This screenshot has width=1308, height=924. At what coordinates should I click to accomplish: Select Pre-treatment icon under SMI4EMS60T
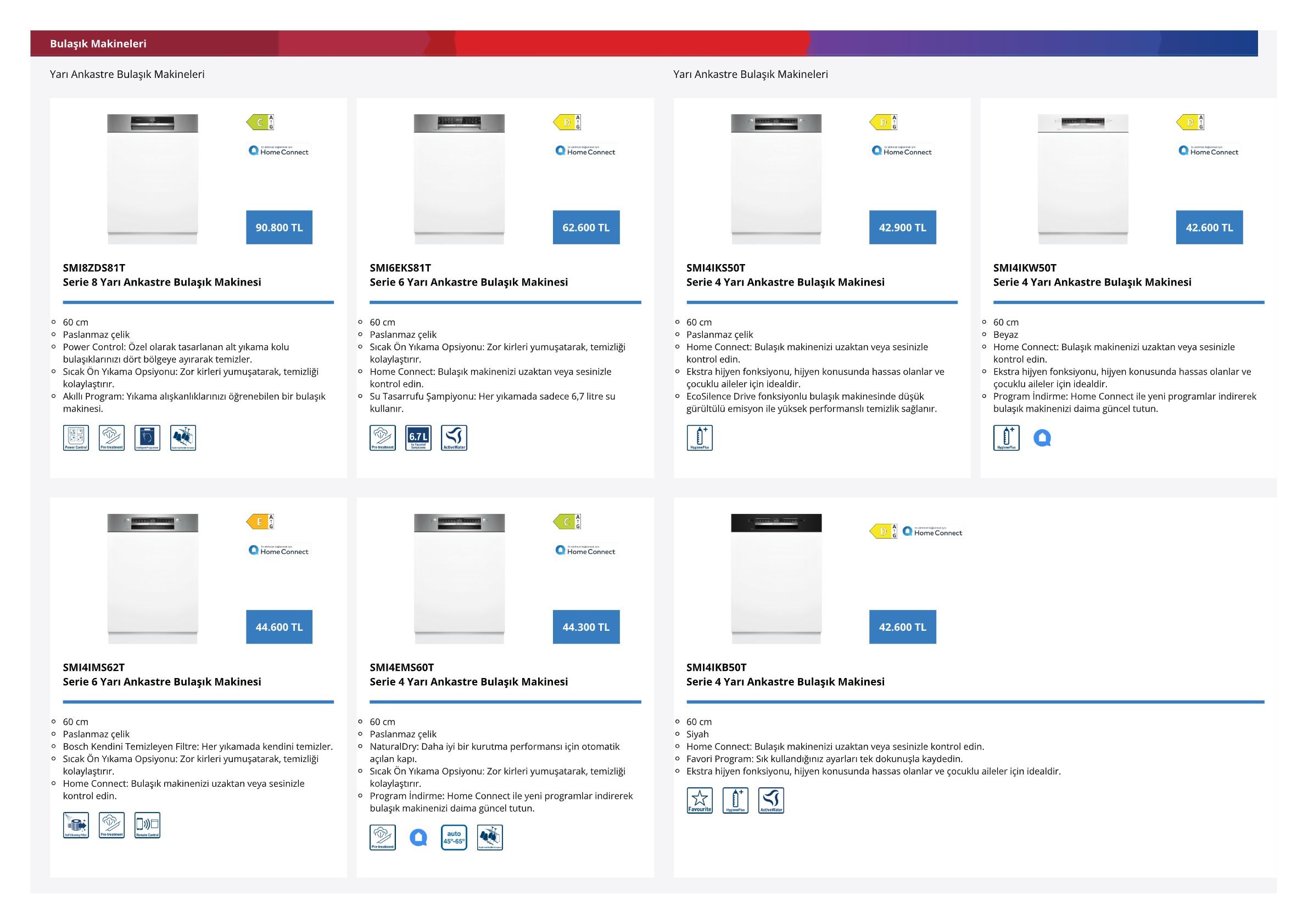coord(383,837)
